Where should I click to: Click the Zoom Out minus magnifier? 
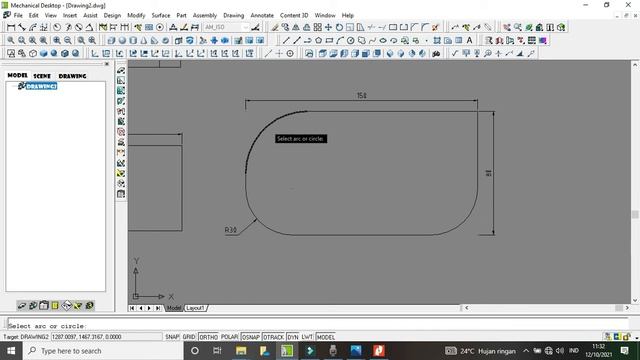(x=68, y=40)
